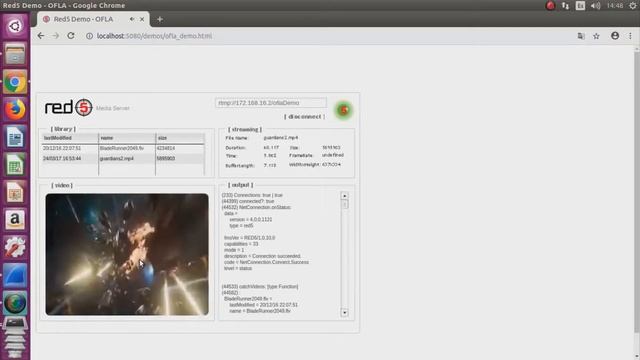Viewport: 640px width, 360px height.
Task: Close the Red5 Demo - OFLA tab
Action: [x=142, y=19]
